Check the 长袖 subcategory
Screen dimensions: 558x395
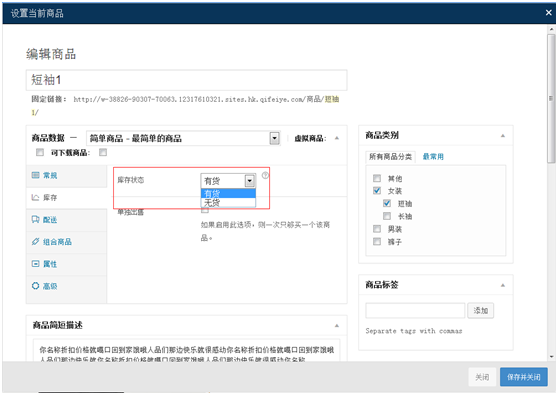tap(387, 216)
